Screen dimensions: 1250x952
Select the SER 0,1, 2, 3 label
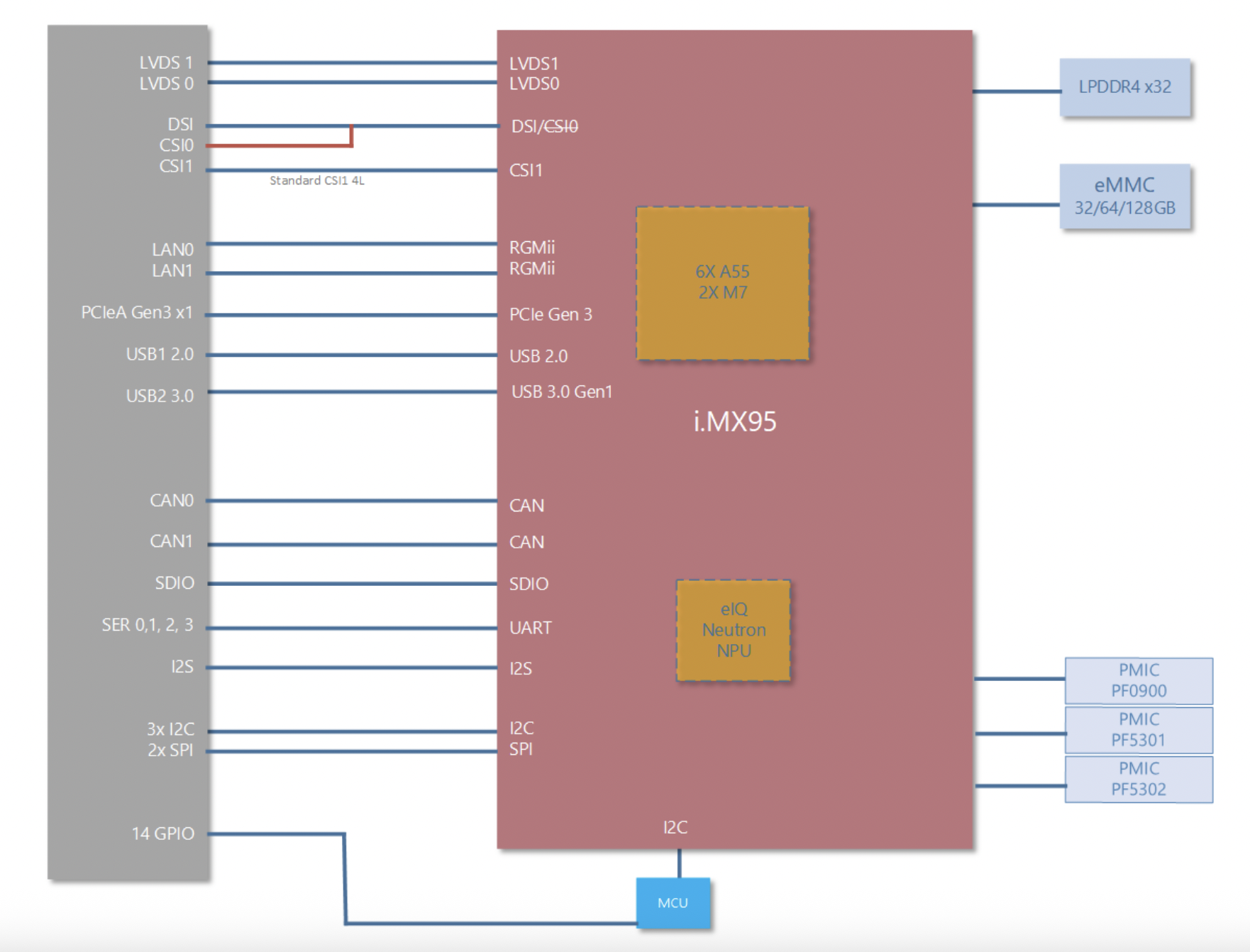pyautogui.click(x=148, y=625)
